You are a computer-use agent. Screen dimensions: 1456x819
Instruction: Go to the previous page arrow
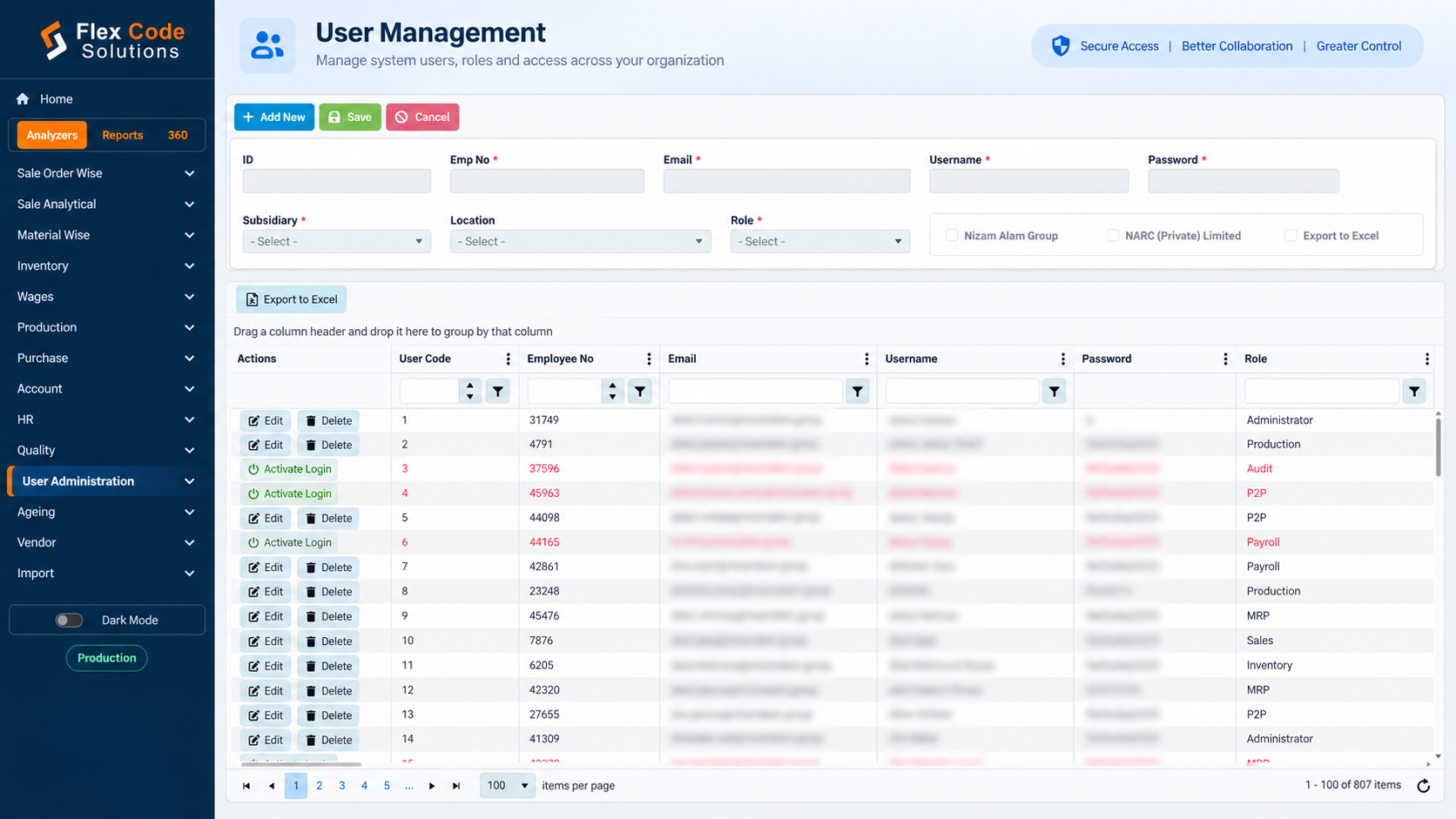pos(272,786)
